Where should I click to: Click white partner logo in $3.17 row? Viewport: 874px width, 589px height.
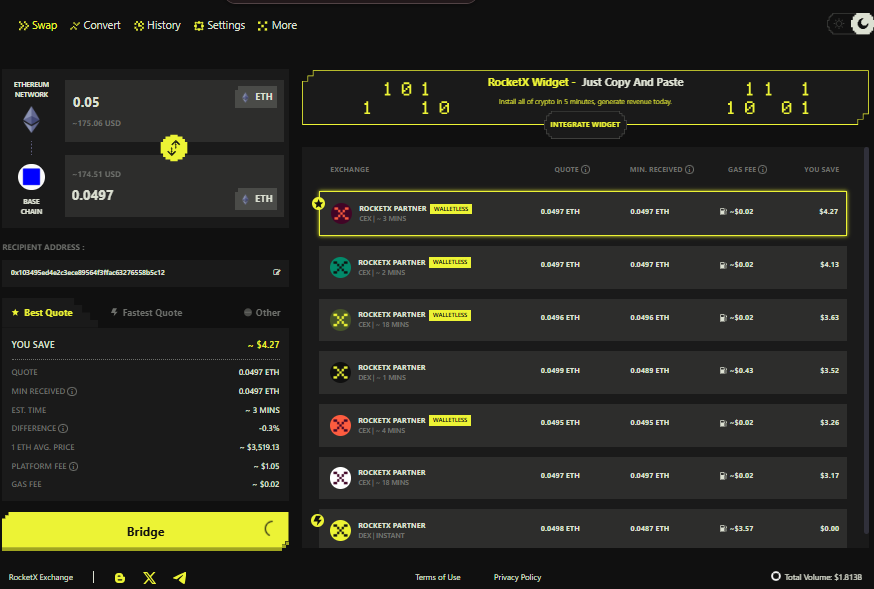pos(340,478)
